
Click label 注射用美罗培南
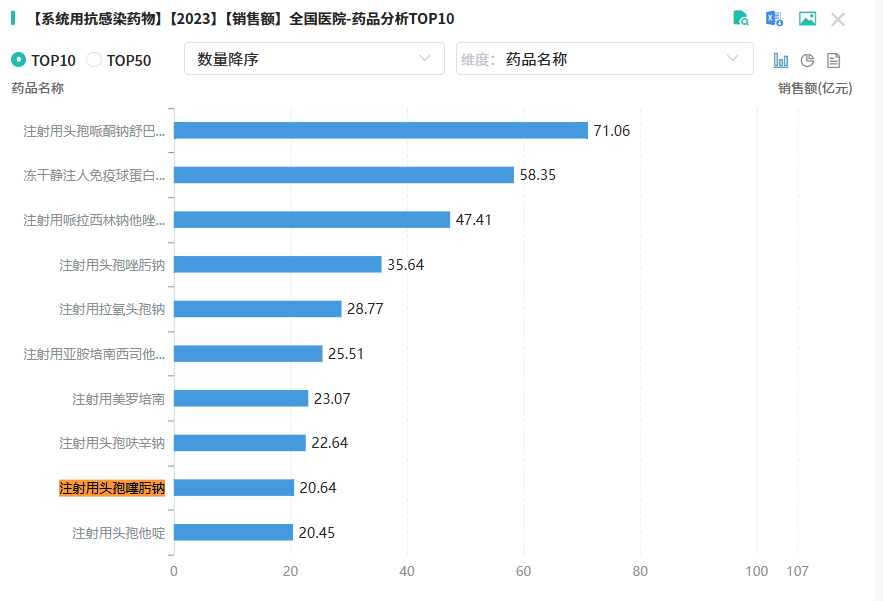point(118,399)
